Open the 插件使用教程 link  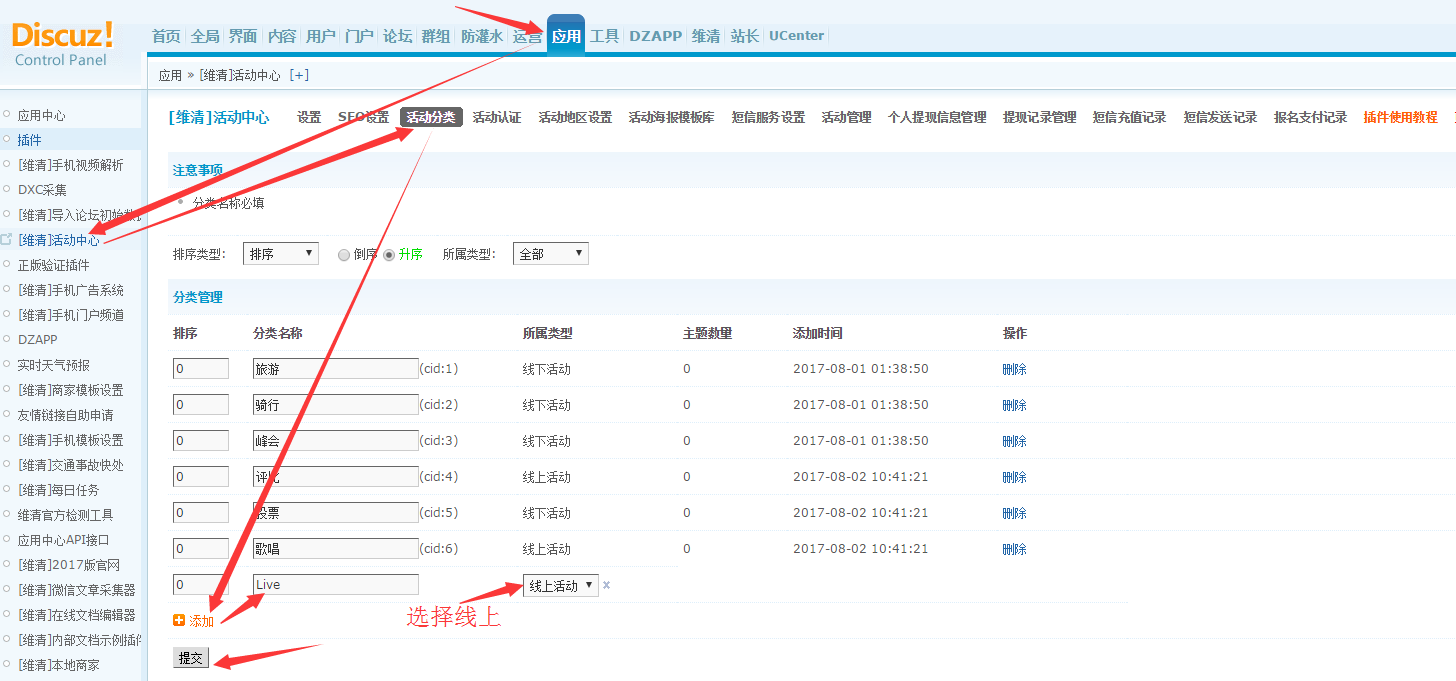point(1400,117)
